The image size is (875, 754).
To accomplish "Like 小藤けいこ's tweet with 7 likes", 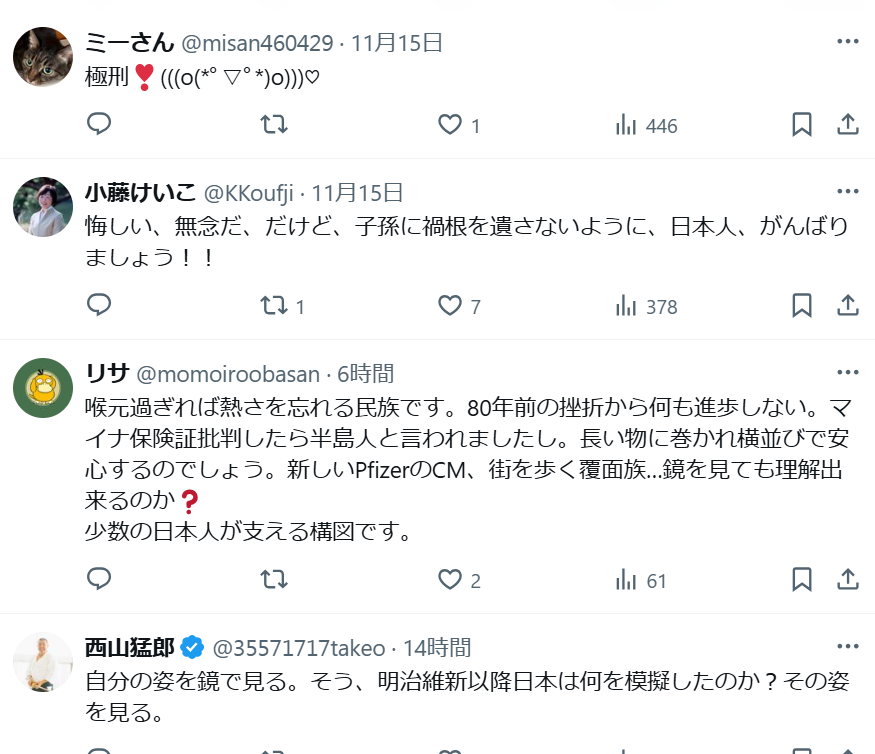I will tap(459, 306).
